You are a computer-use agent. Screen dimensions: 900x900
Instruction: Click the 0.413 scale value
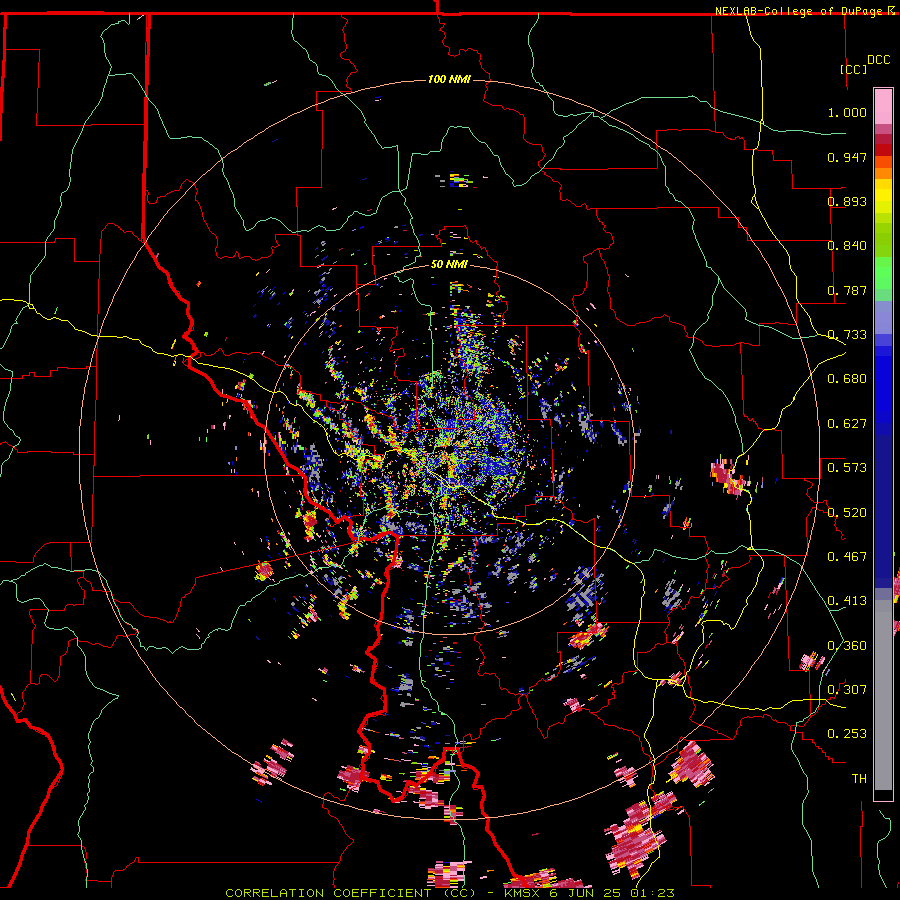point(847,601)
